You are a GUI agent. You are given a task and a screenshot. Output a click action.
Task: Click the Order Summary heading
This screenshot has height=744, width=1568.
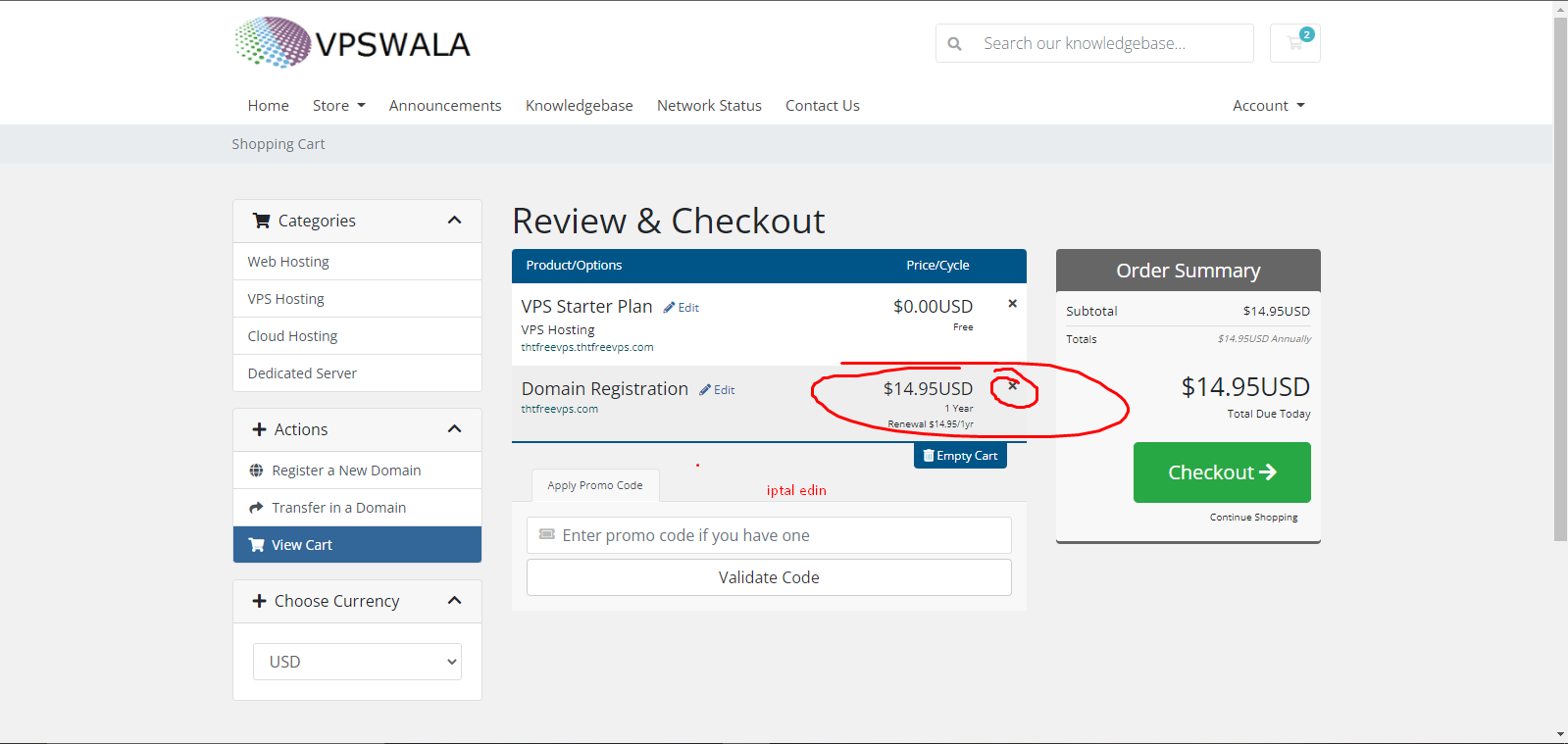tap(1189, 271)
